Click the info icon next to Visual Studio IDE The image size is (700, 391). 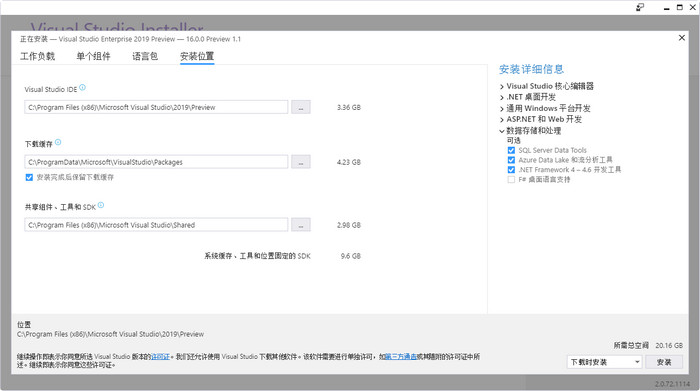pyautogui.click(x=83, y=87)
